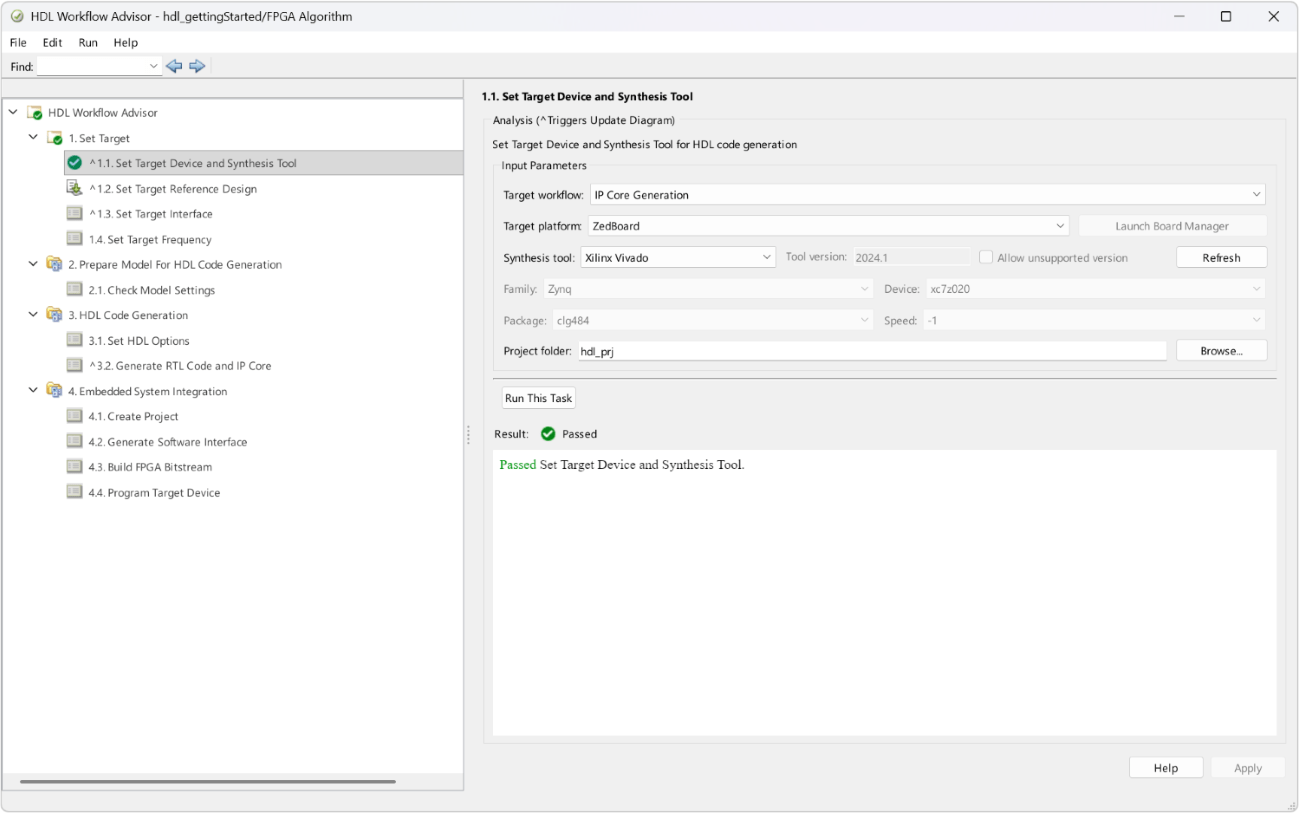Click the Program Target Device task icon
This screenshot has width=1300, height=814.
click(74, 492)
